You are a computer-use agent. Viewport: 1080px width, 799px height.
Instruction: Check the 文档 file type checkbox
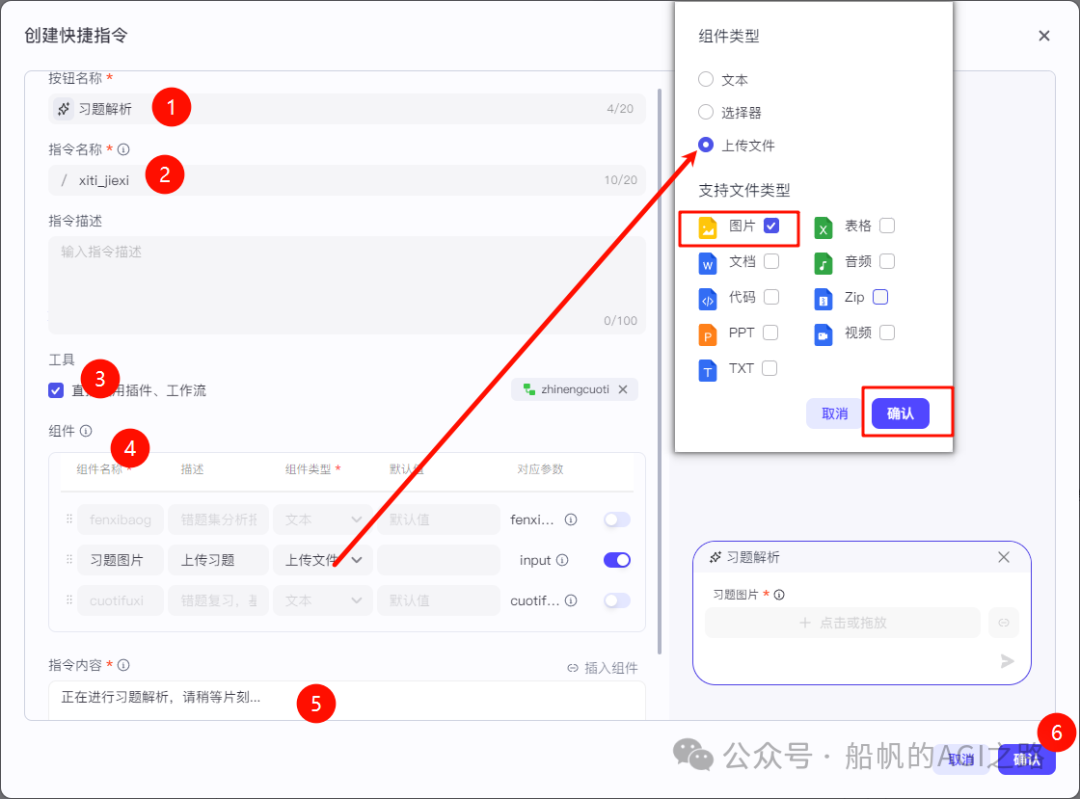(x=771, y=261)
